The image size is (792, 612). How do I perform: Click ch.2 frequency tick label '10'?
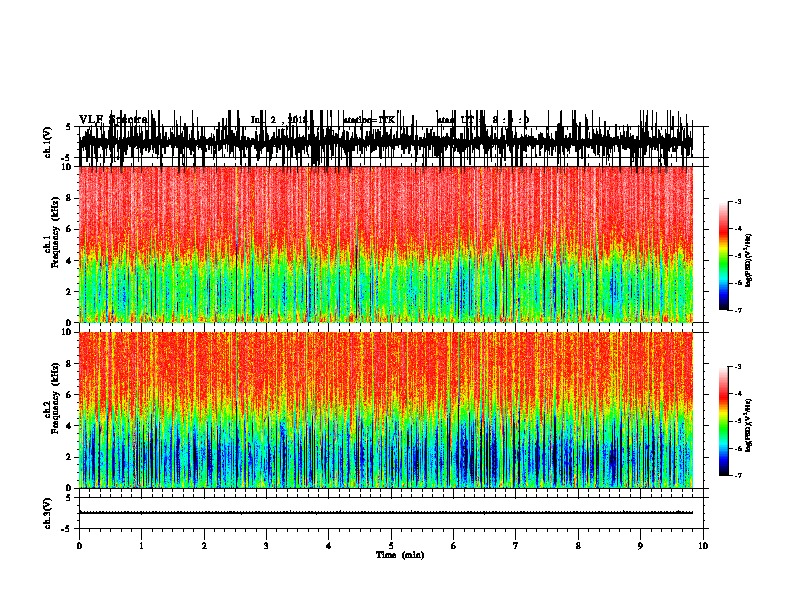pyautogui.click(x=68, y=332)
